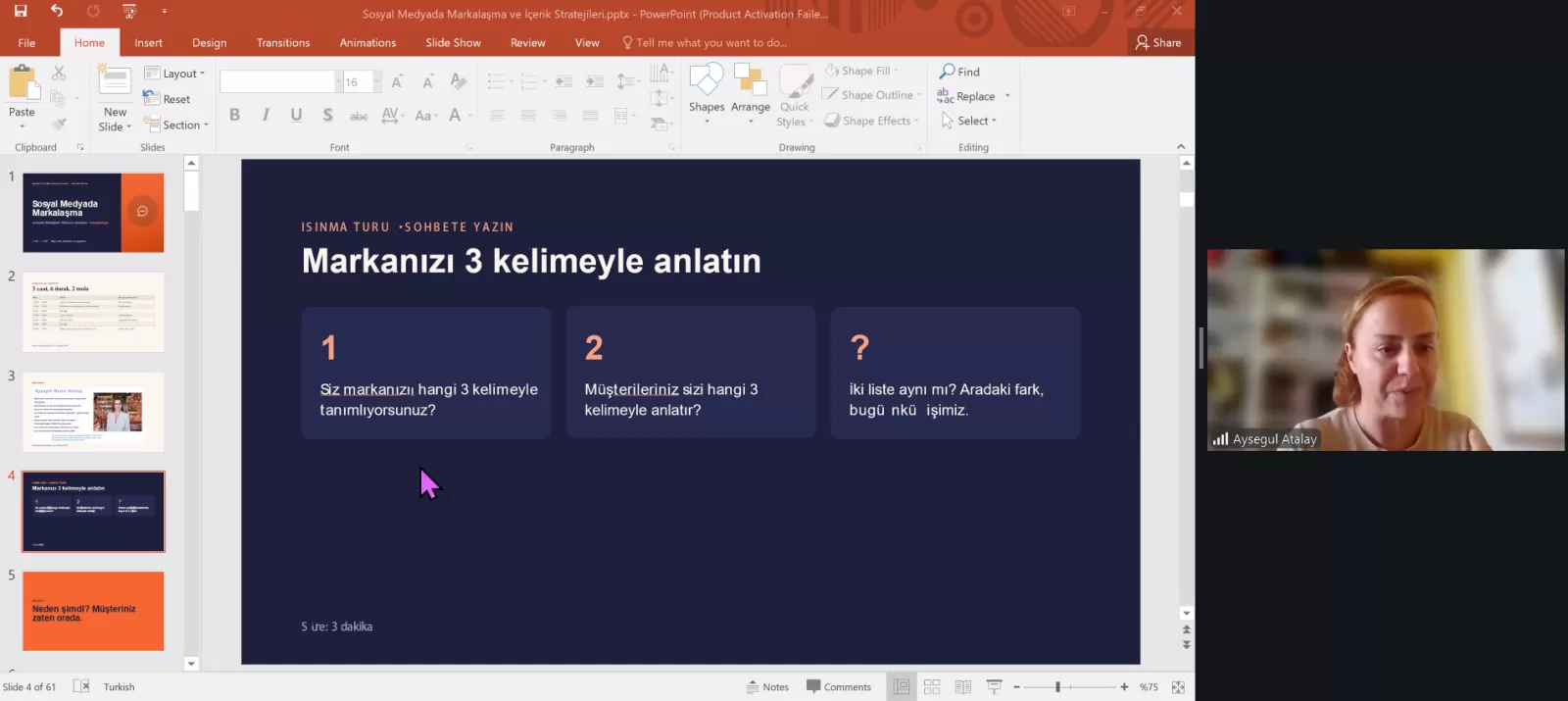Toggle text shadow
This screenshot has height=701, width=1568.
pos(327,115)
